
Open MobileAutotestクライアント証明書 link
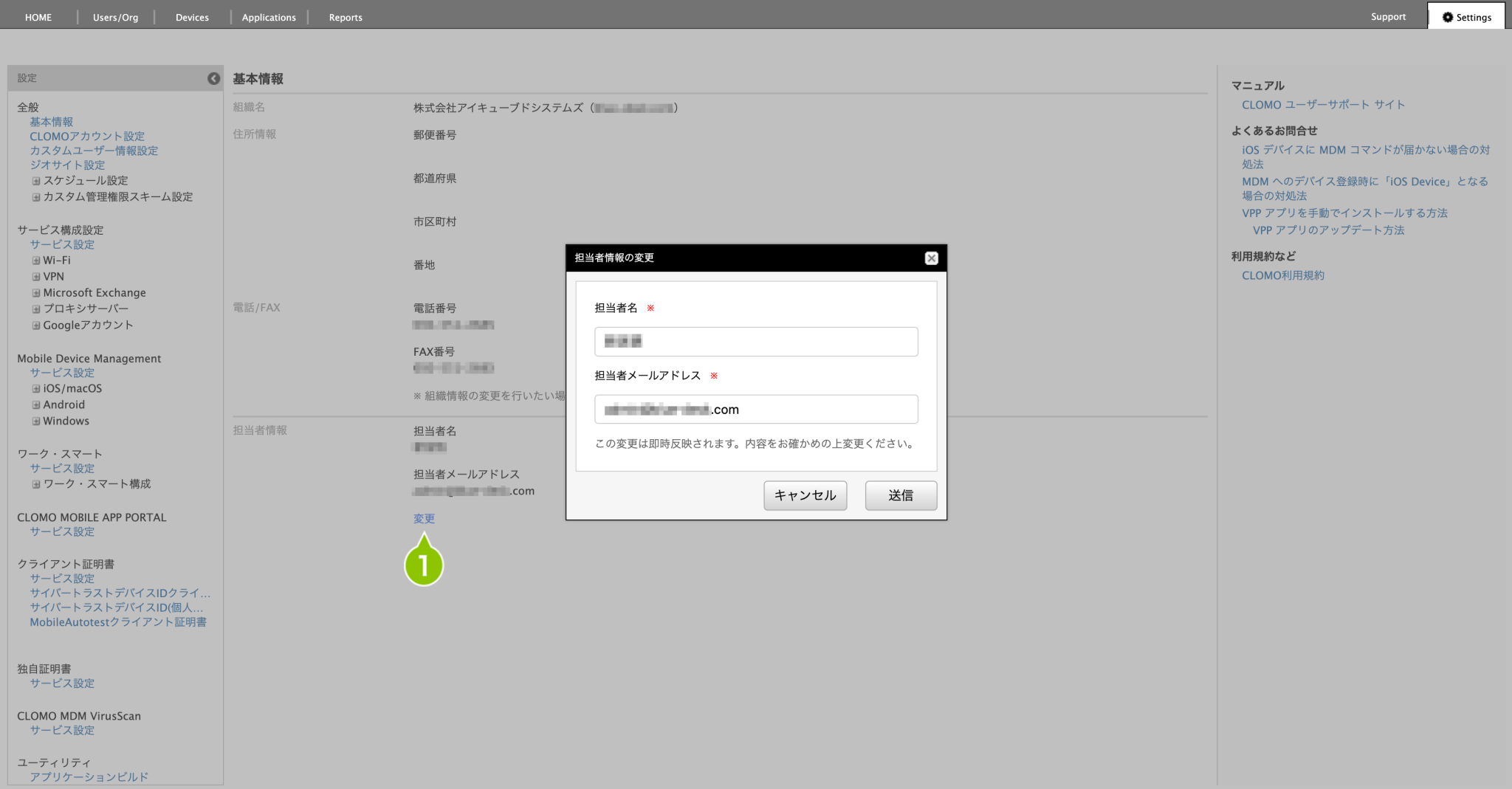(118, 622)
